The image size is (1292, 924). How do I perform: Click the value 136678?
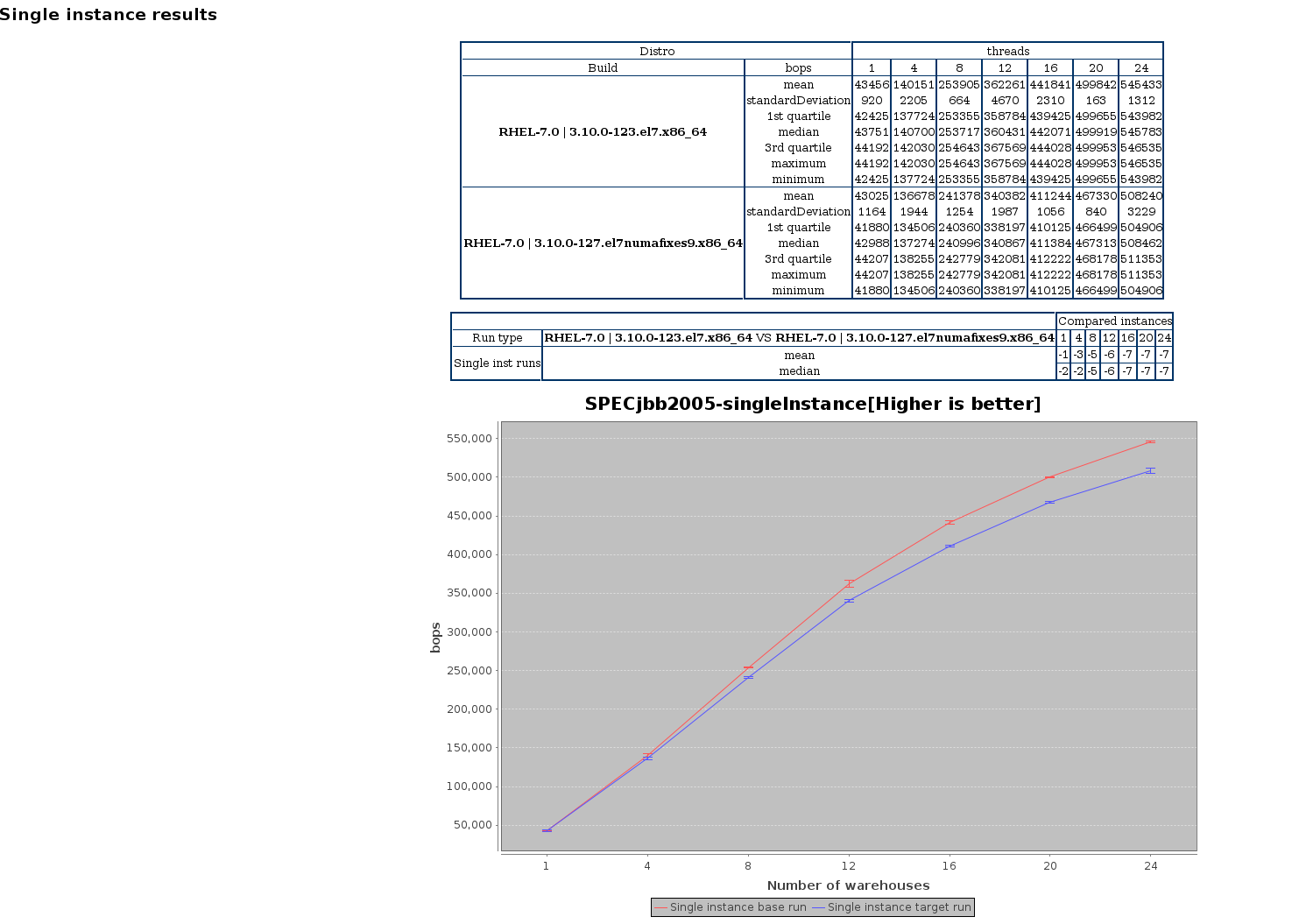point(914,196)
